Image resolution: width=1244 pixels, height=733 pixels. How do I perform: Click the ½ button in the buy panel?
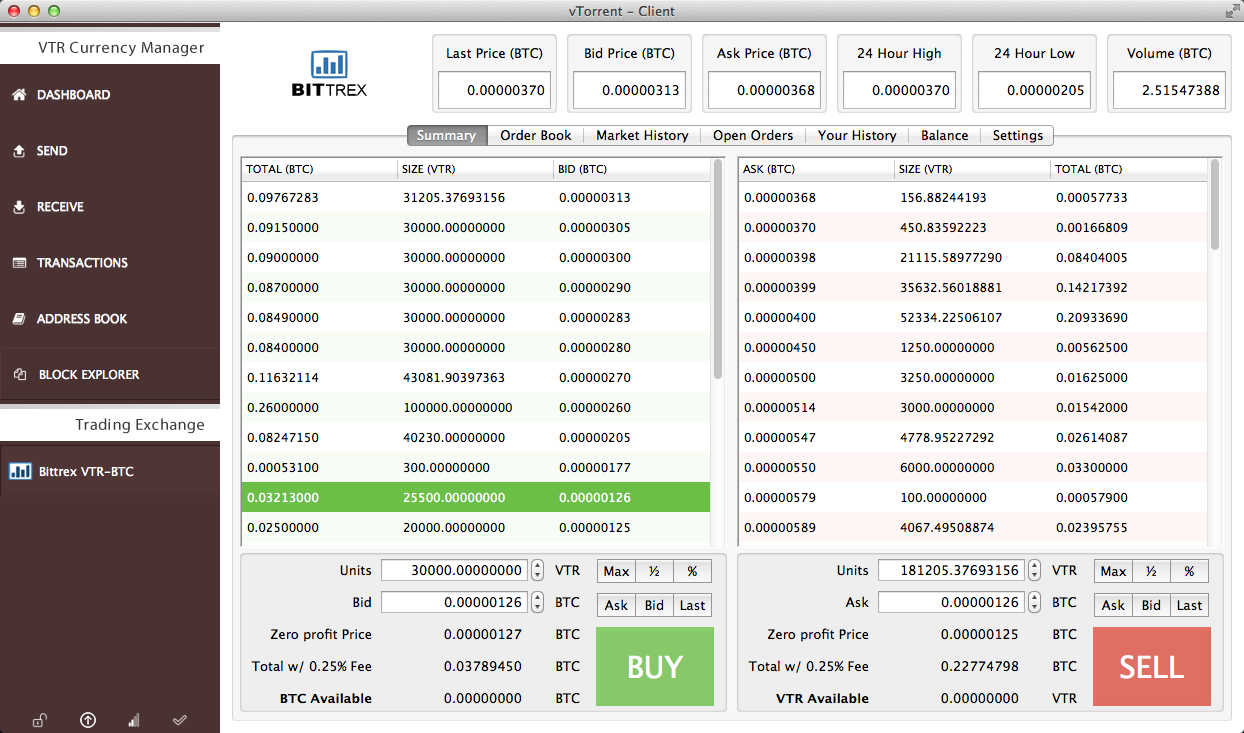655,571
